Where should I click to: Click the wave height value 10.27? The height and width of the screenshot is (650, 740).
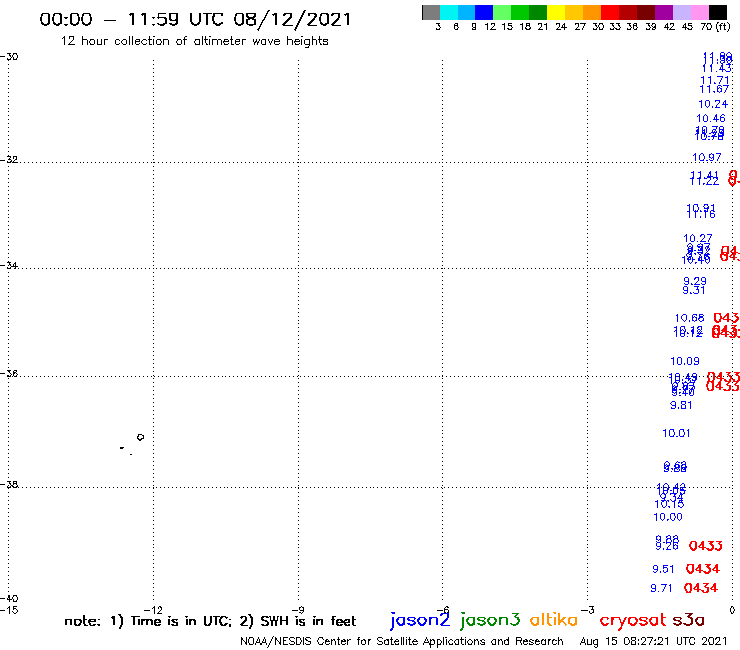[x=698, y=238]
